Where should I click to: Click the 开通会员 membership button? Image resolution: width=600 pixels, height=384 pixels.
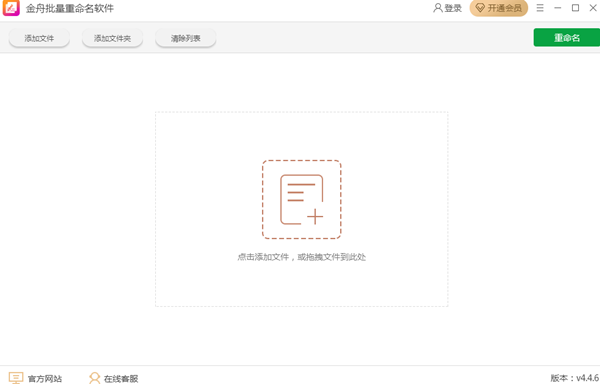tap(499, 8)
